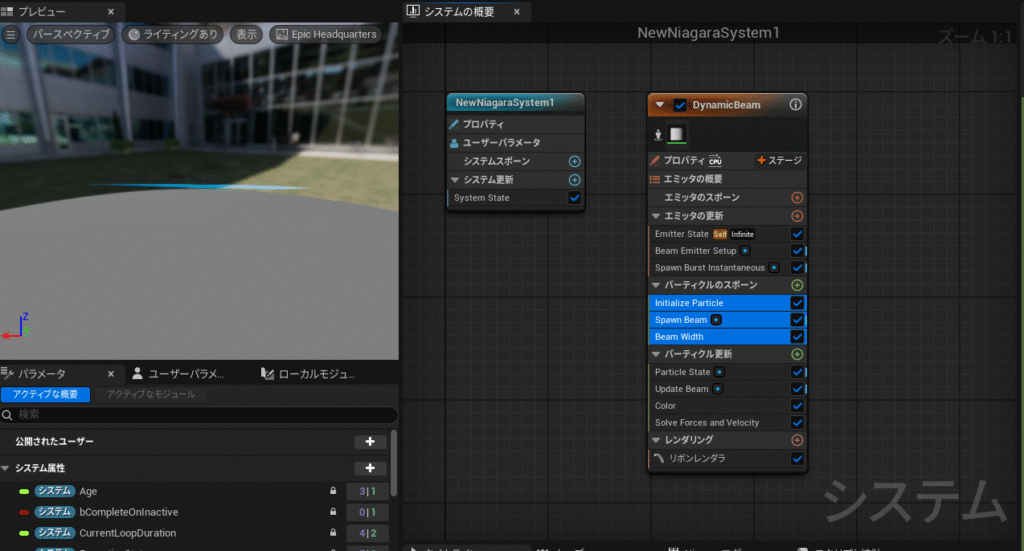Viewport: 1024px width, 551px height.
Task: Add parameter to システム属性 with plus
Action: (370, 468)
